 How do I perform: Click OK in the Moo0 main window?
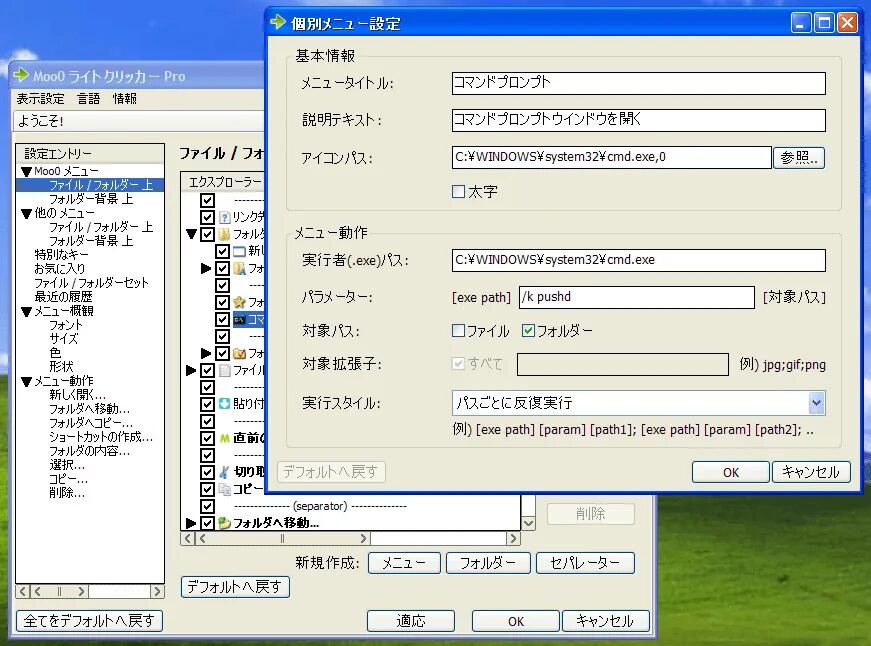pyautogui.click(x=515, y=621)
